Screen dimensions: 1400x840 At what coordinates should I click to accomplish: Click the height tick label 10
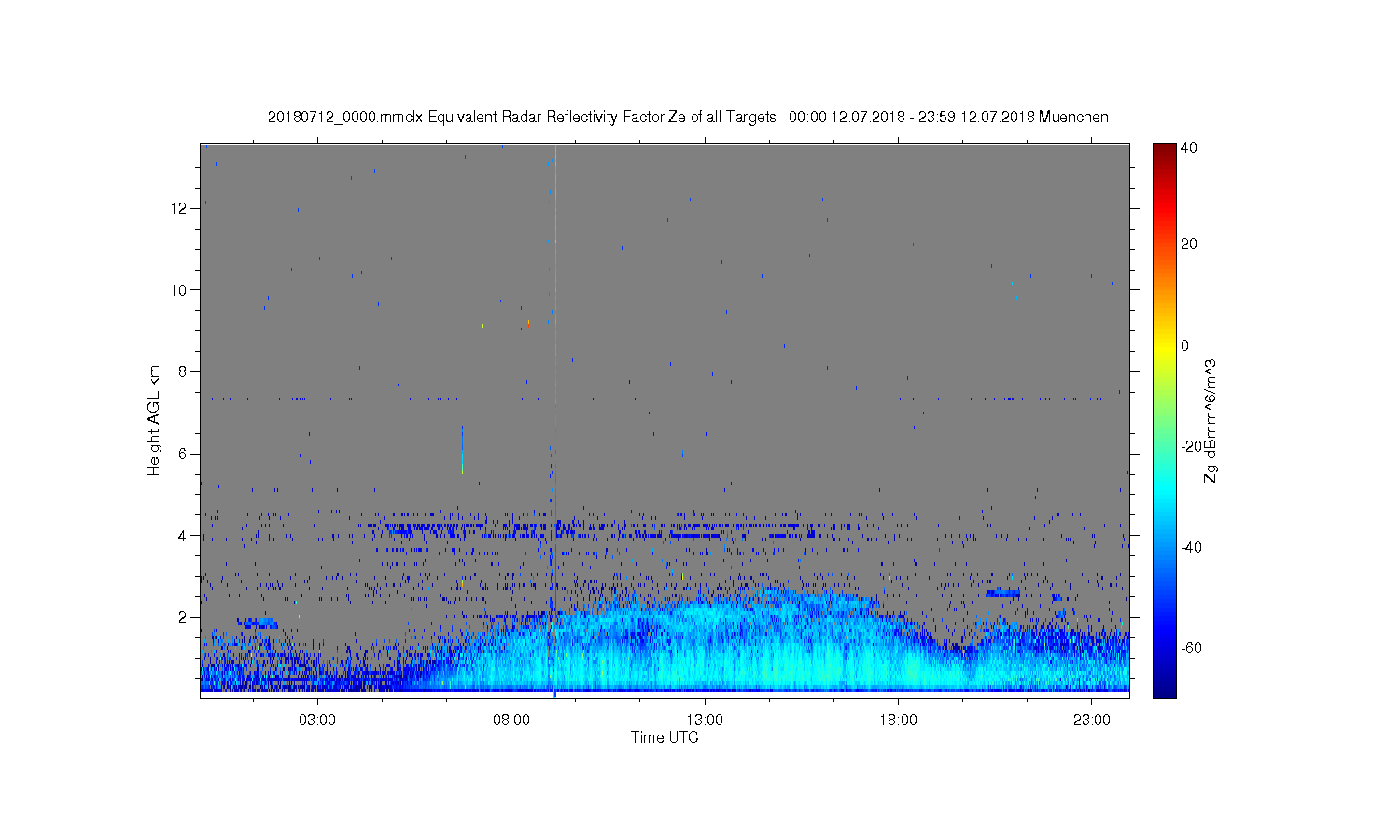[x=178, y=289]
